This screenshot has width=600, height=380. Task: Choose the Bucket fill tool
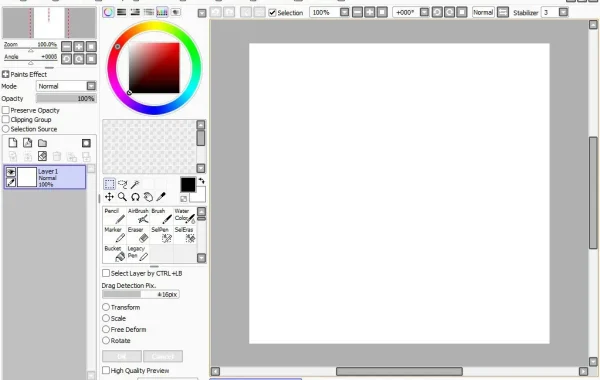[x=114, y=253]
